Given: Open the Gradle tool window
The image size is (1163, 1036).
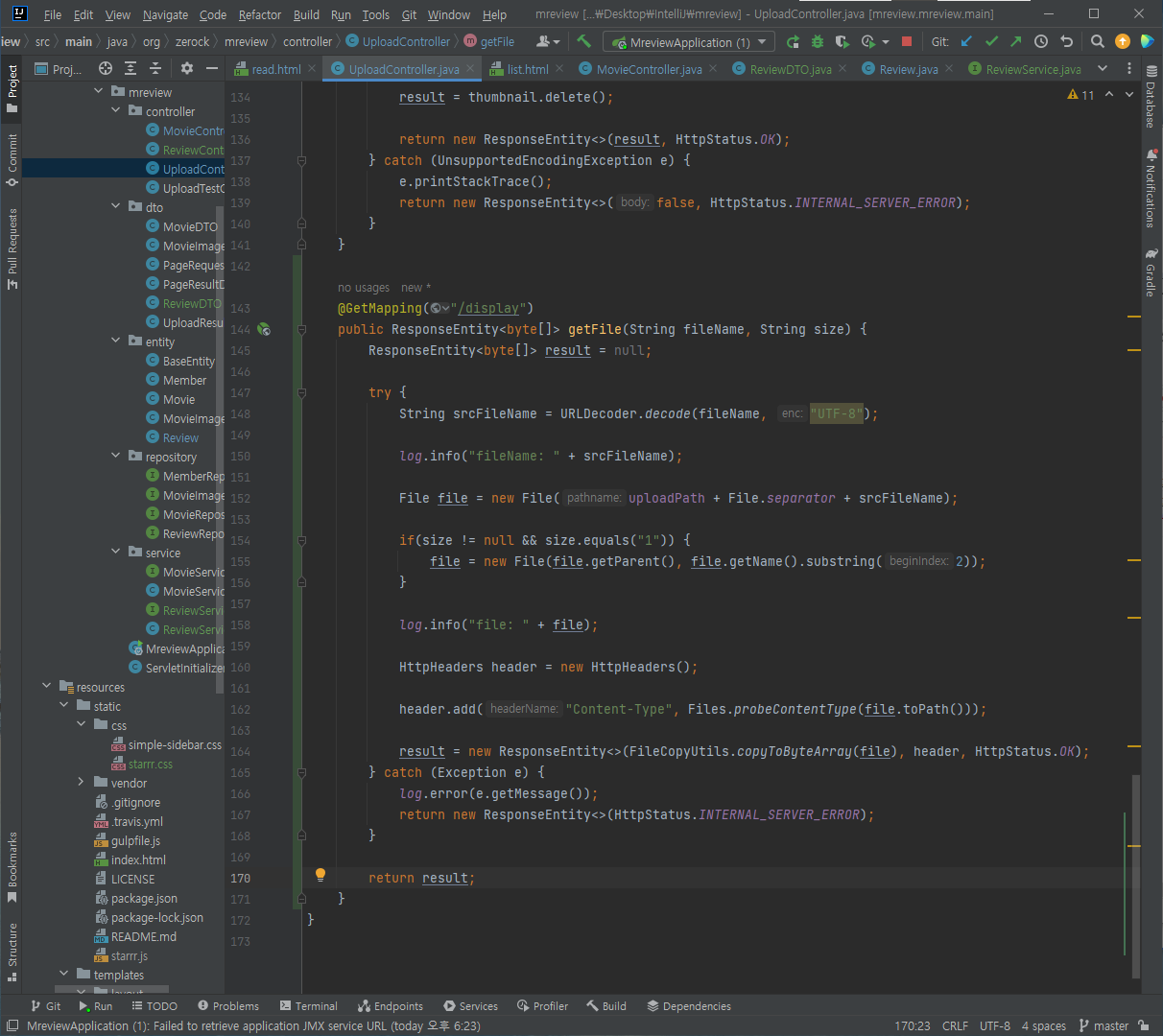Looking at the screenshot, I should tap(1151, 273).
